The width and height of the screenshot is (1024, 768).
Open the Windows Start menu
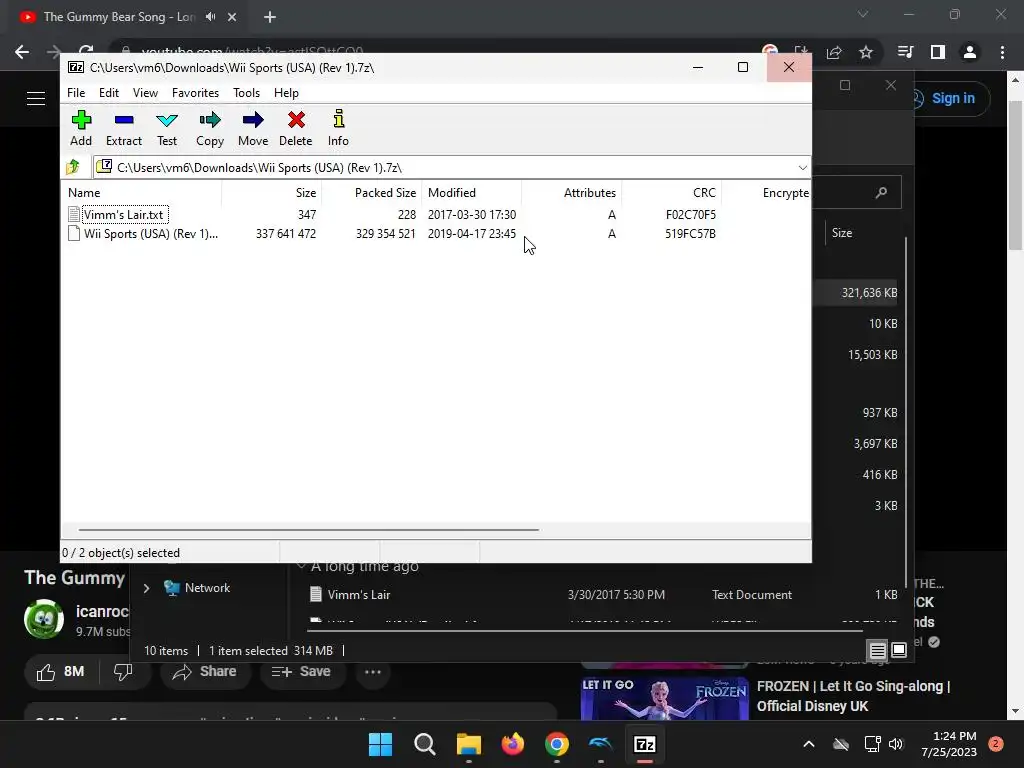[x=380, y=744]
